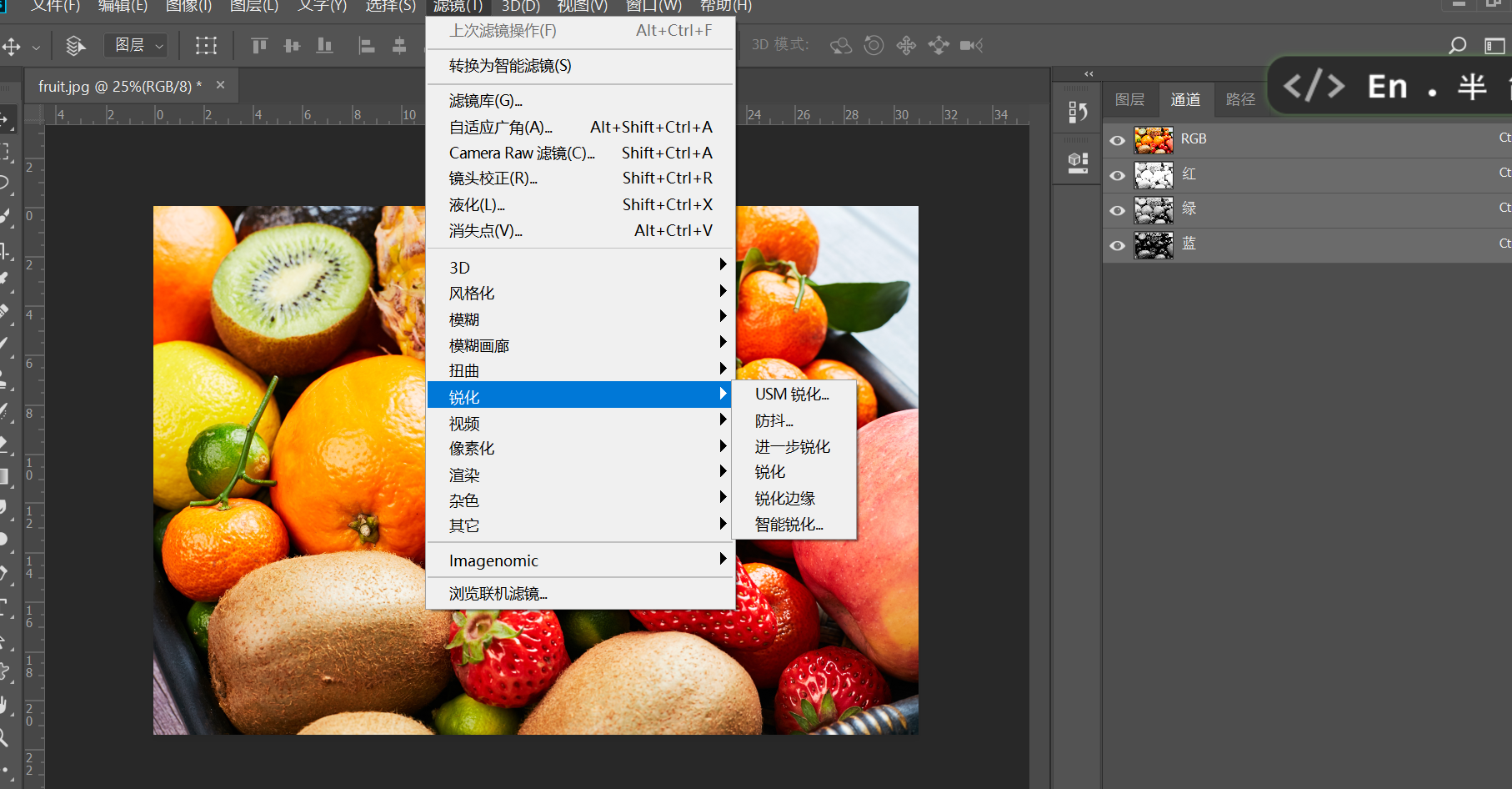Expand the 杂色 submenu
The image size is (1512, 789).
[x=580, y=500]
